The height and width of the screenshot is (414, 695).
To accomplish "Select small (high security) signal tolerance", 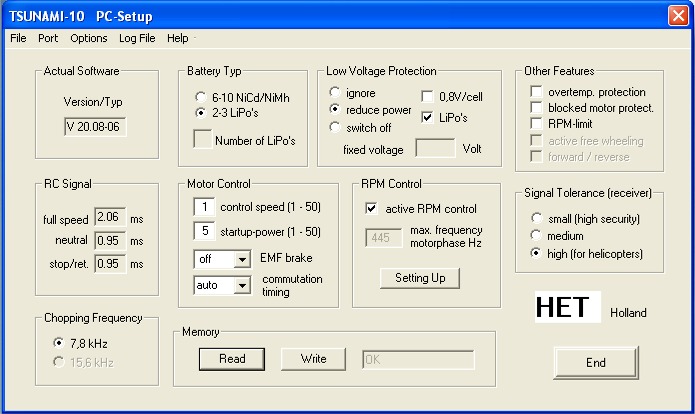I will (536, 218).
